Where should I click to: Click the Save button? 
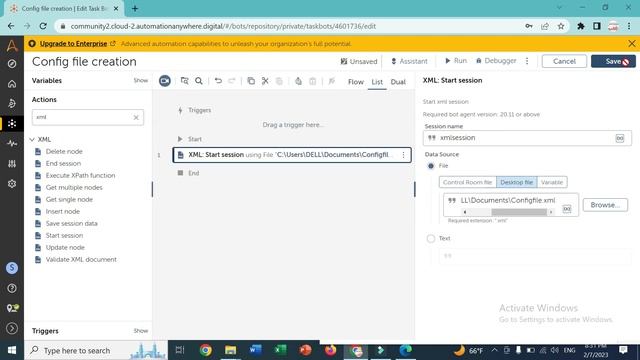pyautogui.click(x=613, y=61)
